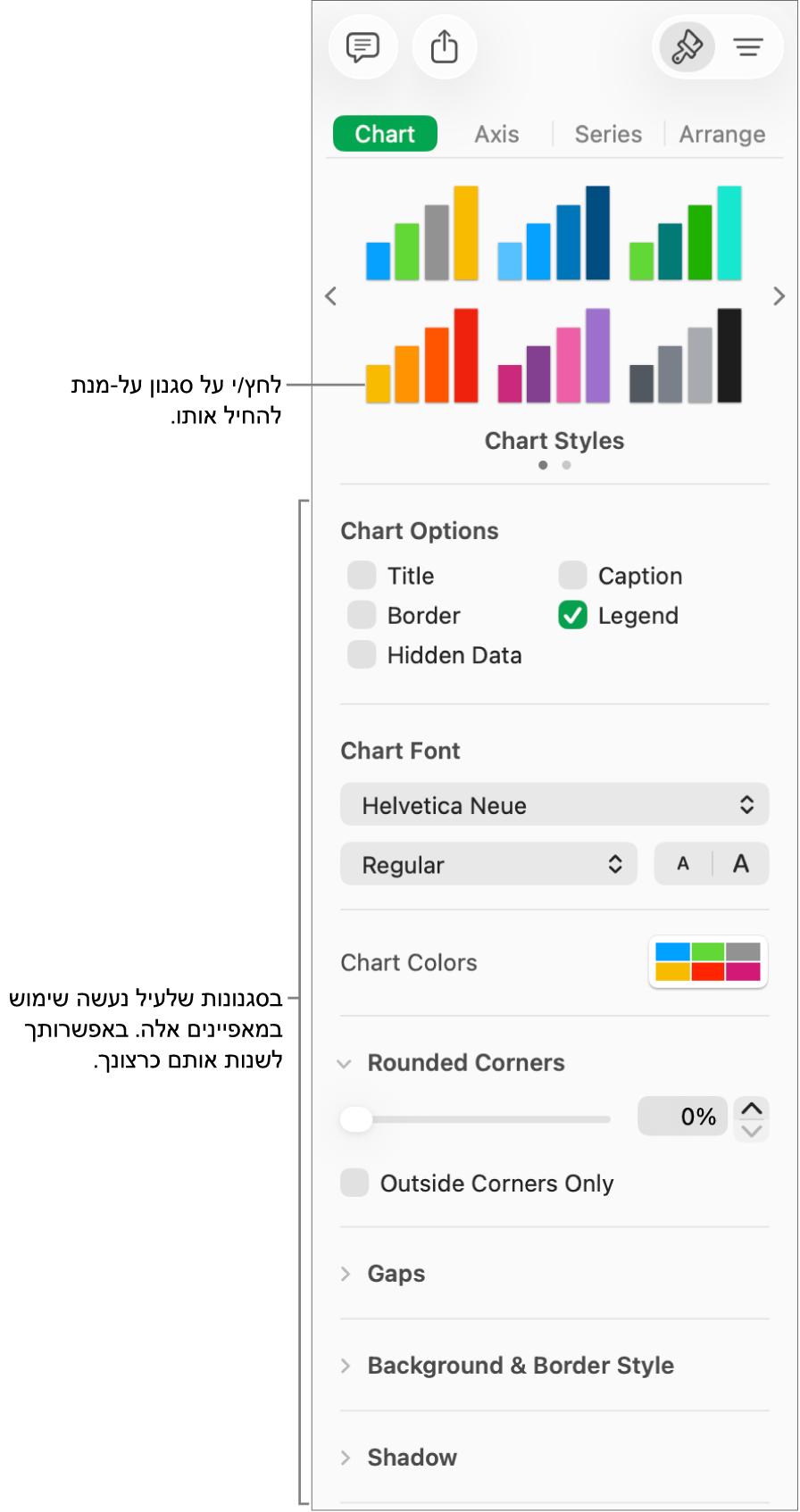Click the larger font size A button
The height and width of the screenshot is (1512, 800).
740,864
